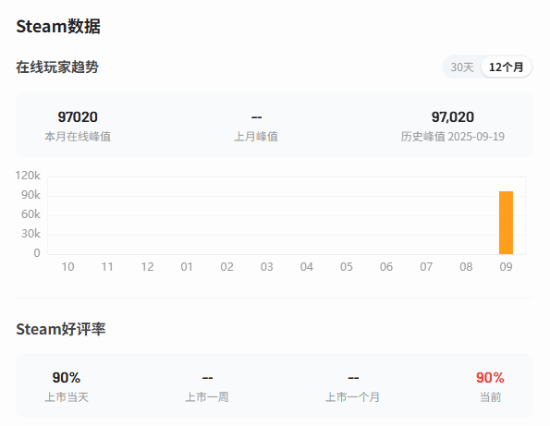
Task: Click the 在线玩家趋势 section title
Action: pos(57,67)
